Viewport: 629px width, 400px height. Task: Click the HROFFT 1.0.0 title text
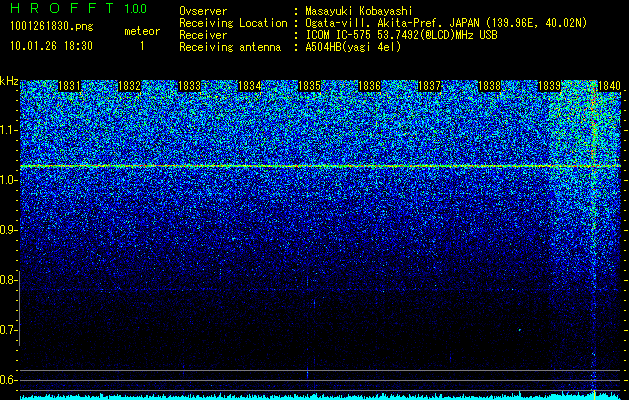pyautogui.click(x=78, y=8)
